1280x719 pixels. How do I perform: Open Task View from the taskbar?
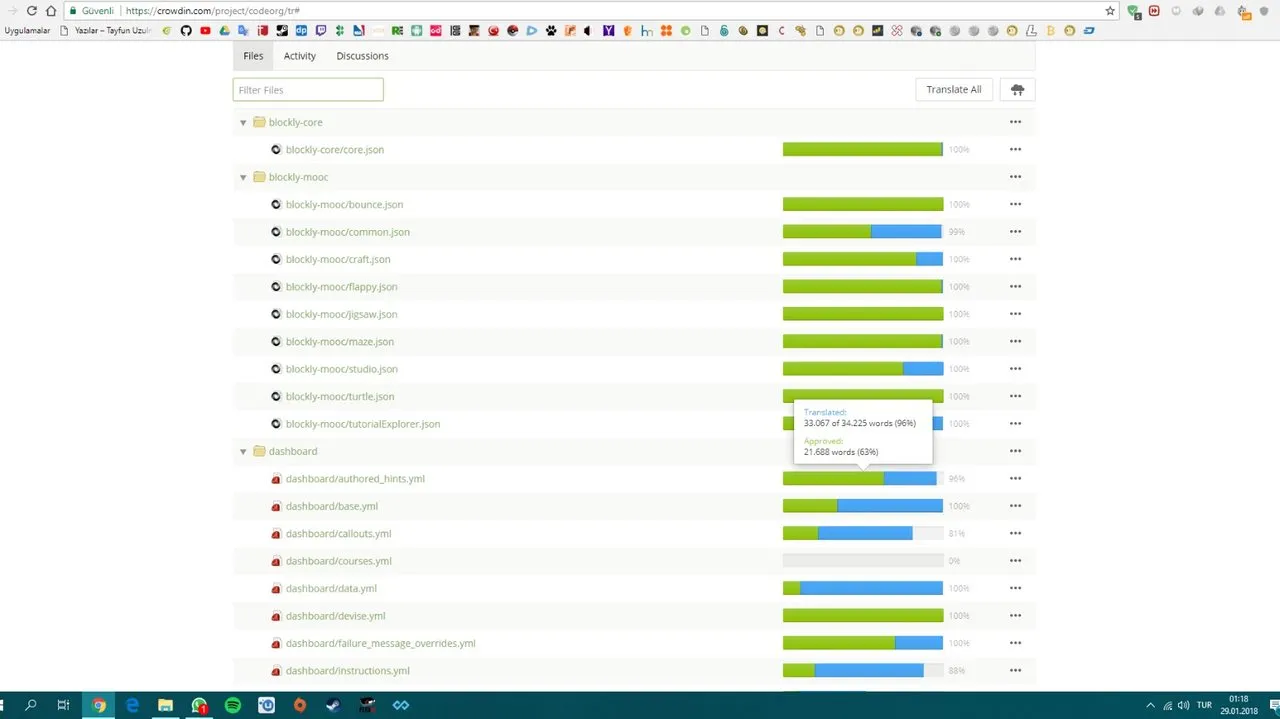click(x=63, y=705)
